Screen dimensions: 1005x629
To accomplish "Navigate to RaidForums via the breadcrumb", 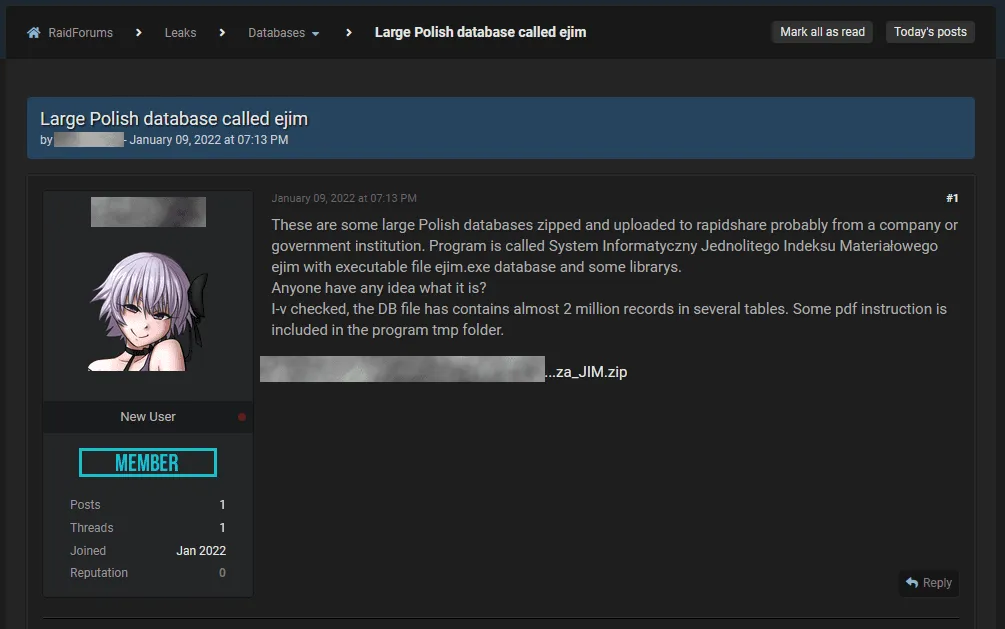I will (x=79, y=31).
